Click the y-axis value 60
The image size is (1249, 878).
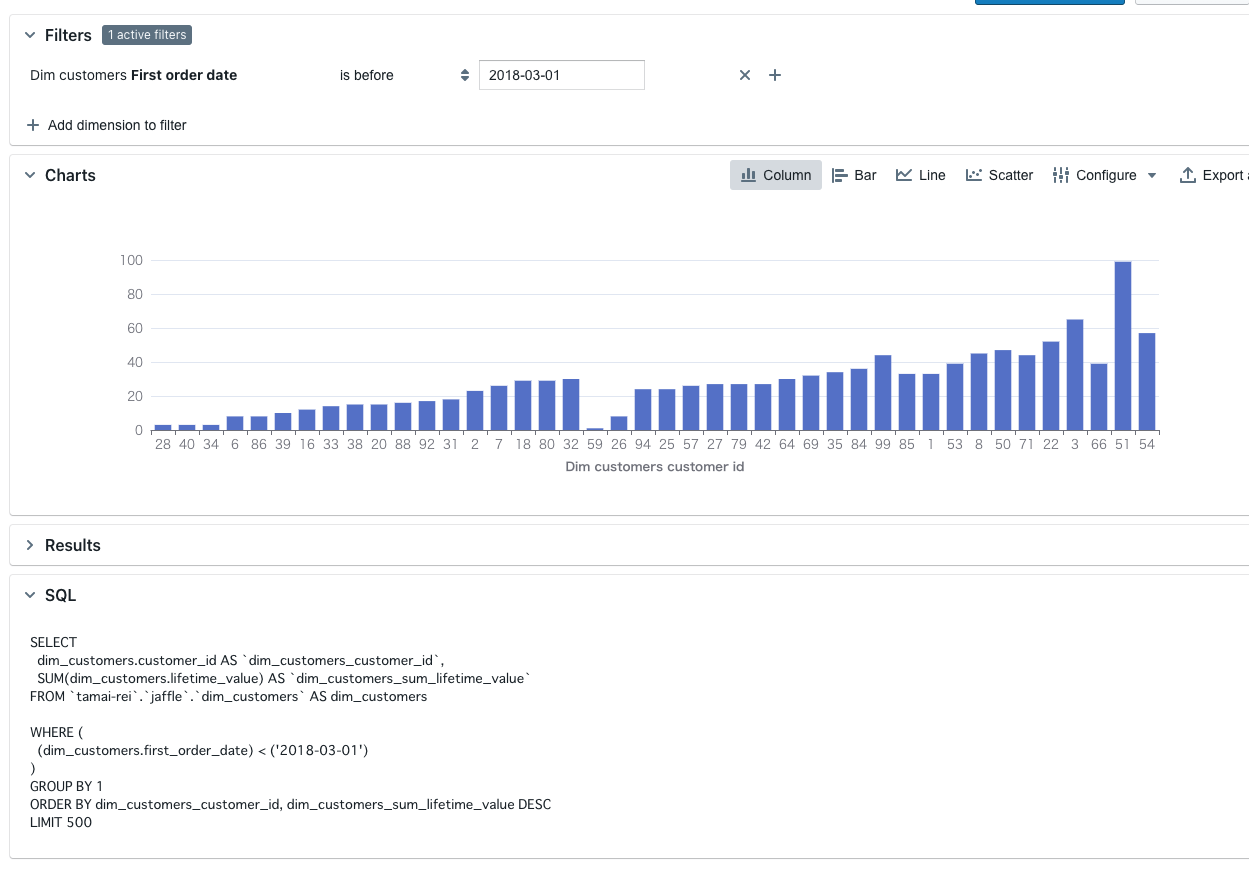[135, 328]
